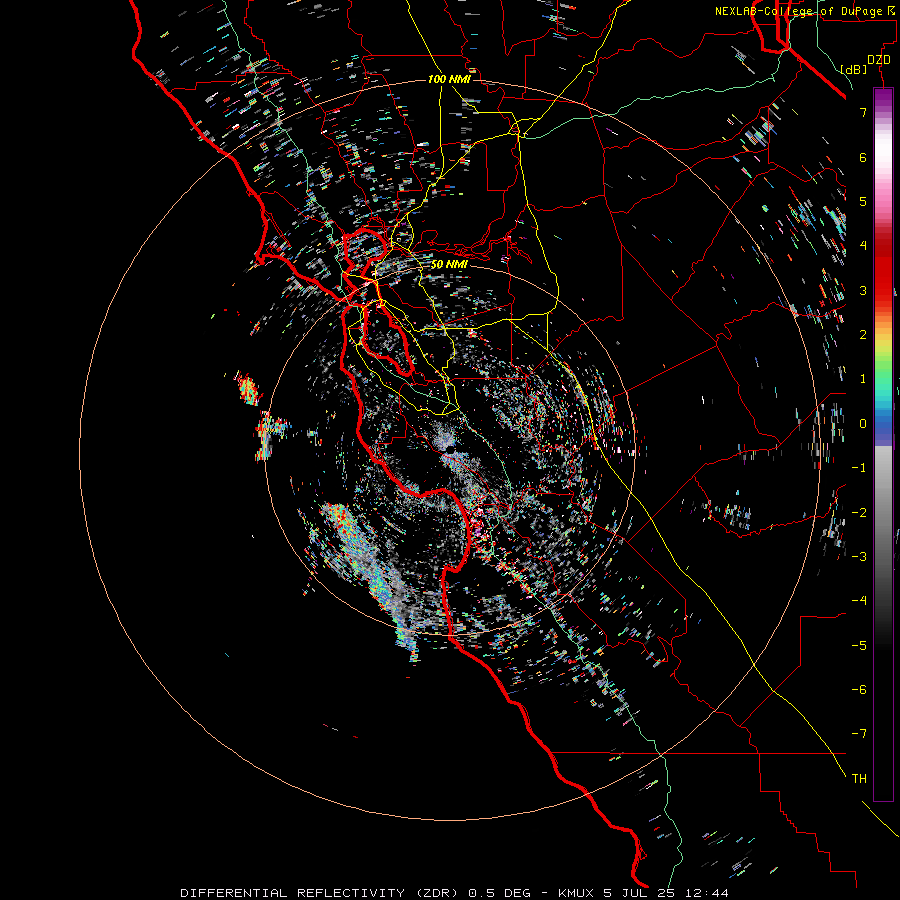Click the "0" value on the color scale
This screenshot has width=900, height=900.
[x=863, y=424]
